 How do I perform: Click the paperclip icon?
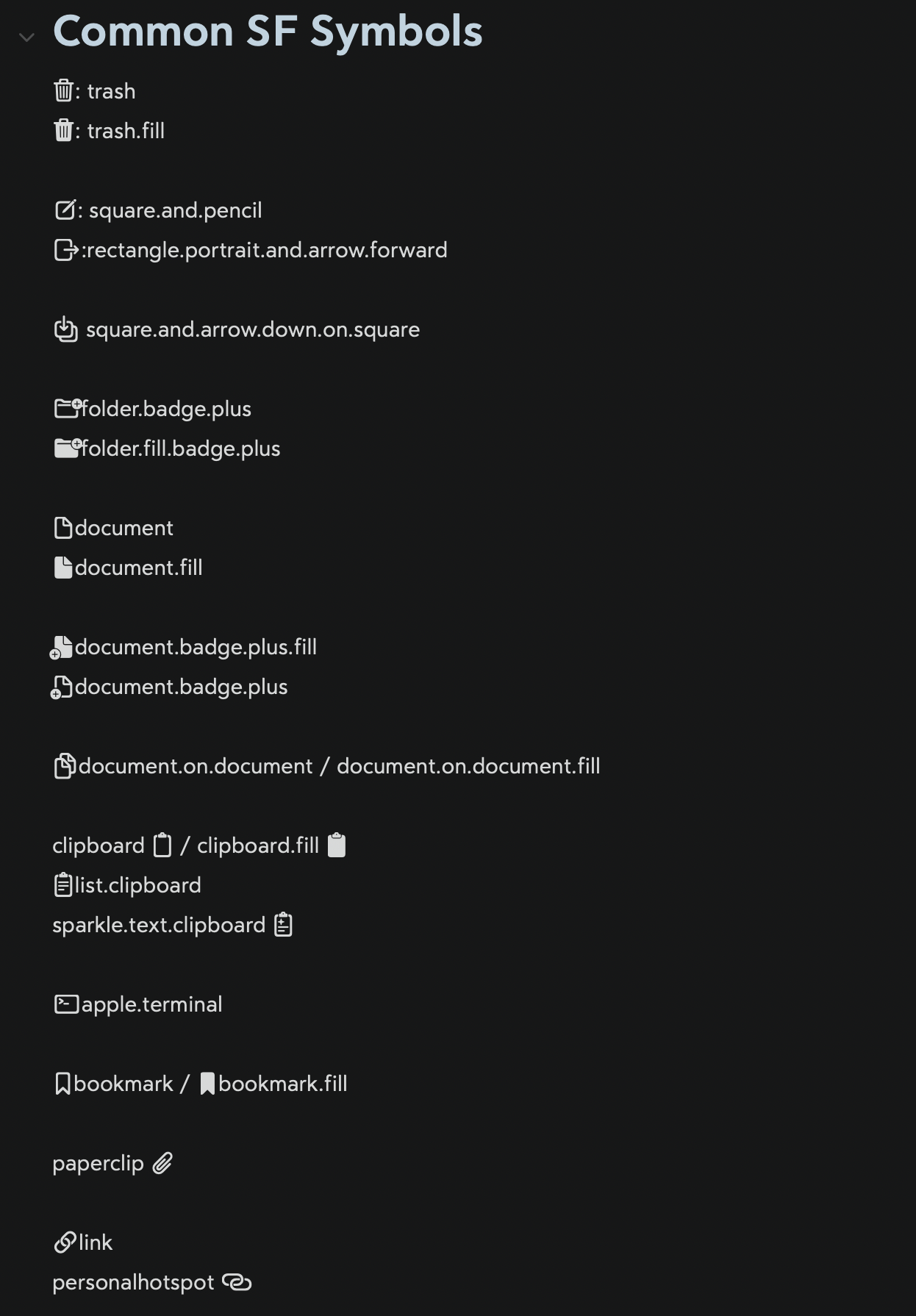(162, 1163)
